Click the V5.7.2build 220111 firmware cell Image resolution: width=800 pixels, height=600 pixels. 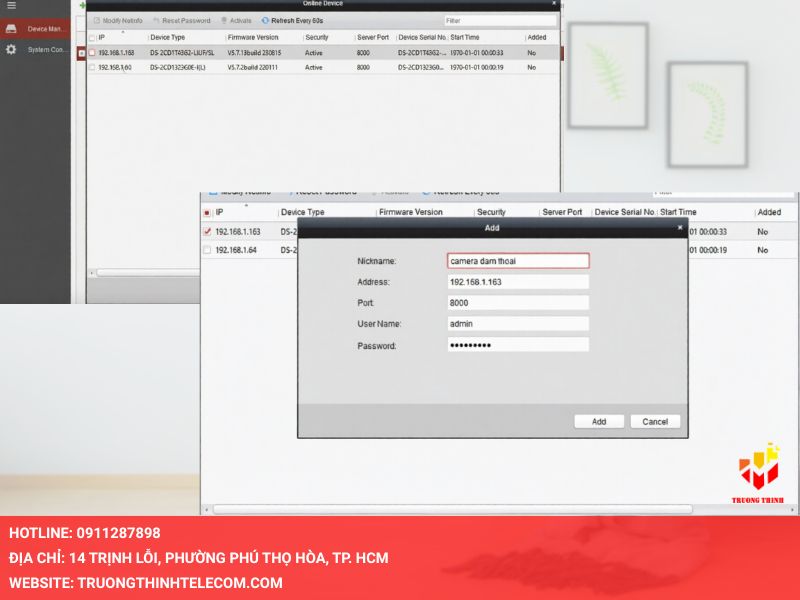tap(253, 67)
